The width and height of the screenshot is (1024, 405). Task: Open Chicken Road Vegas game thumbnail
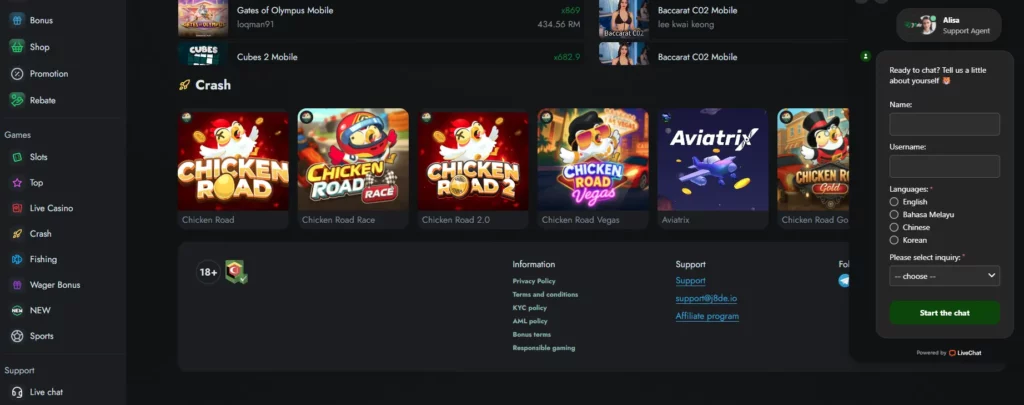click(593, 160)
